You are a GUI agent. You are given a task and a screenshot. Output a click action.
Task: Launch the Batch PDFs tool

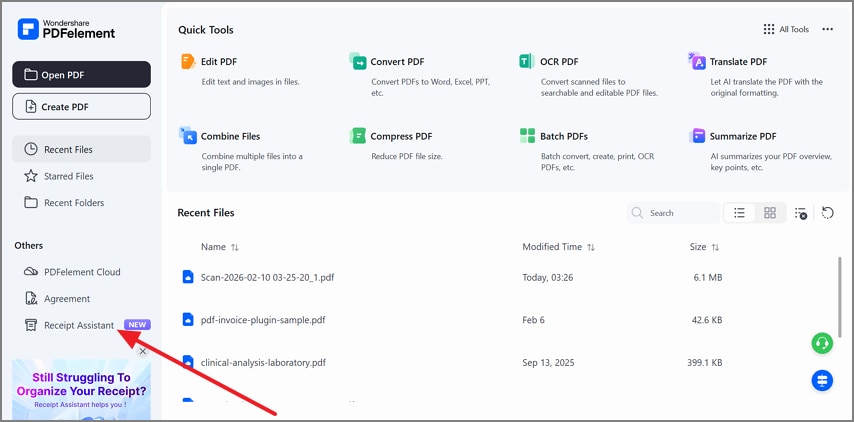click(564, 136)
